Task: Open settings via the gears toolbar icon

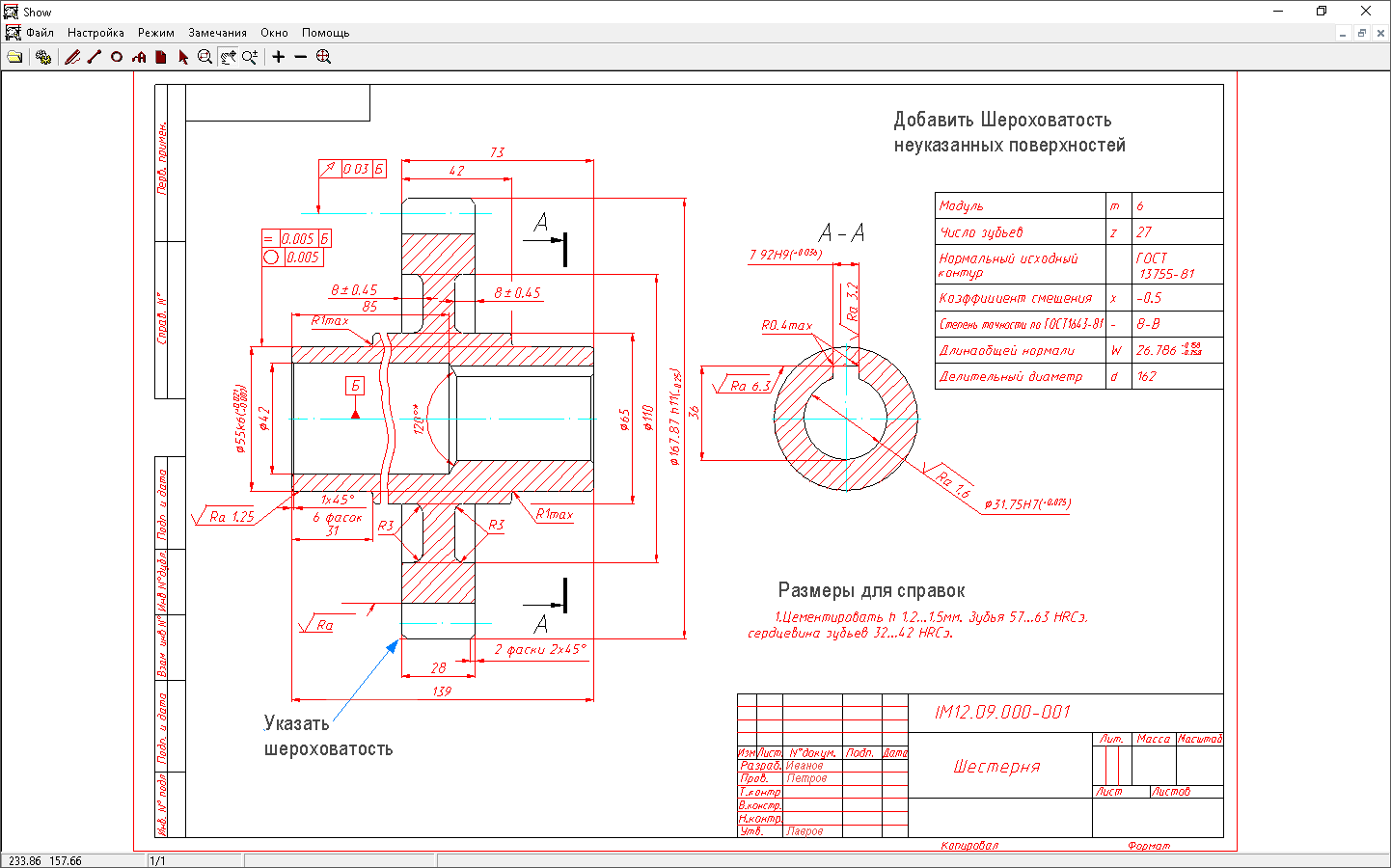Action: click(x=43, y=57)
